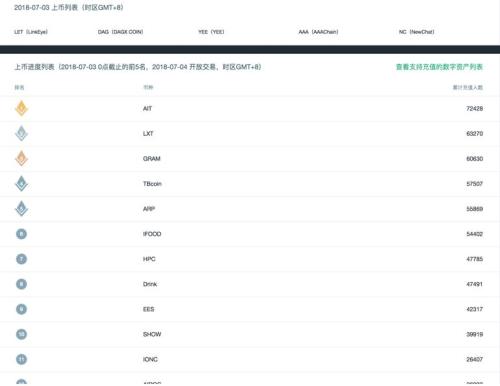This screenshot has width=500, height=386.
Task: Click the blue rank badge beside ARP
Action: coord(21,209)
